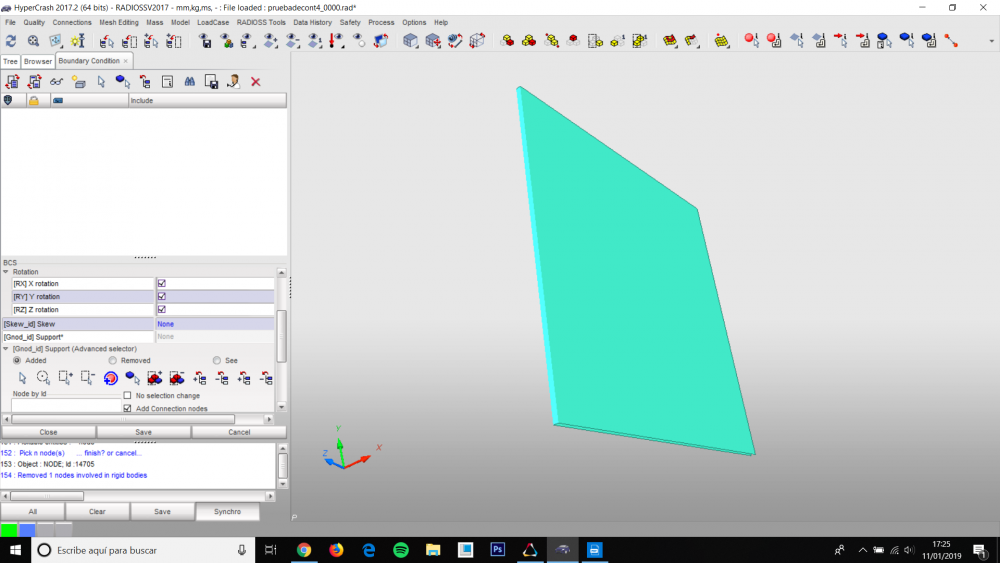Click the single red cube among white cubes icon
Viewport: 1000px width, 563px height.
point(573,41)
